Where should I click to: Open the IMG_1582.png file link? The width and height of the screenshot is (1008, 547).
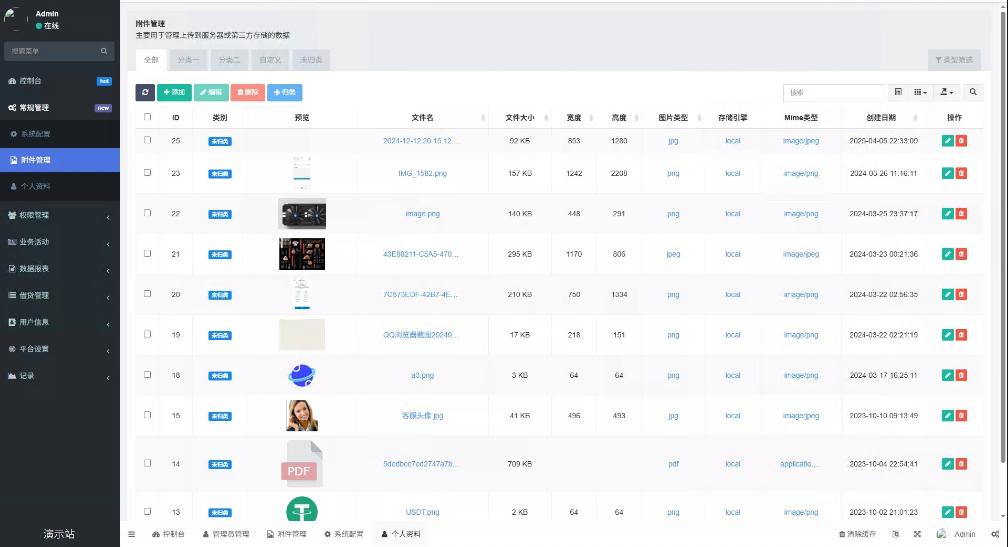(422, 173)
